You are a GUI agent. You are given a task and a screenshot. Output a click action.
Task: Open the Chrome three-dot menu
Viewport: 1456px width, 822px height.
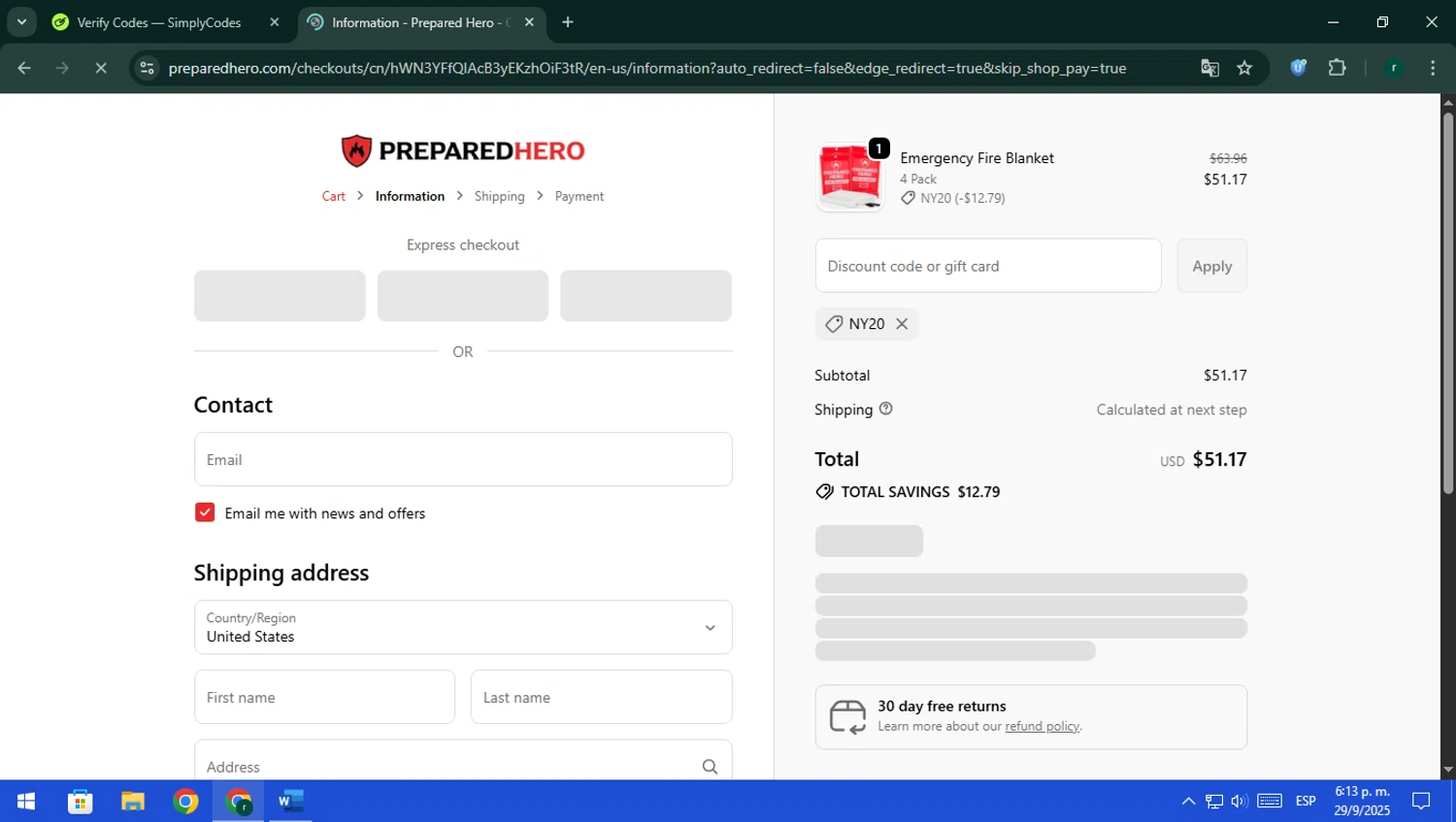point(1433,68)
